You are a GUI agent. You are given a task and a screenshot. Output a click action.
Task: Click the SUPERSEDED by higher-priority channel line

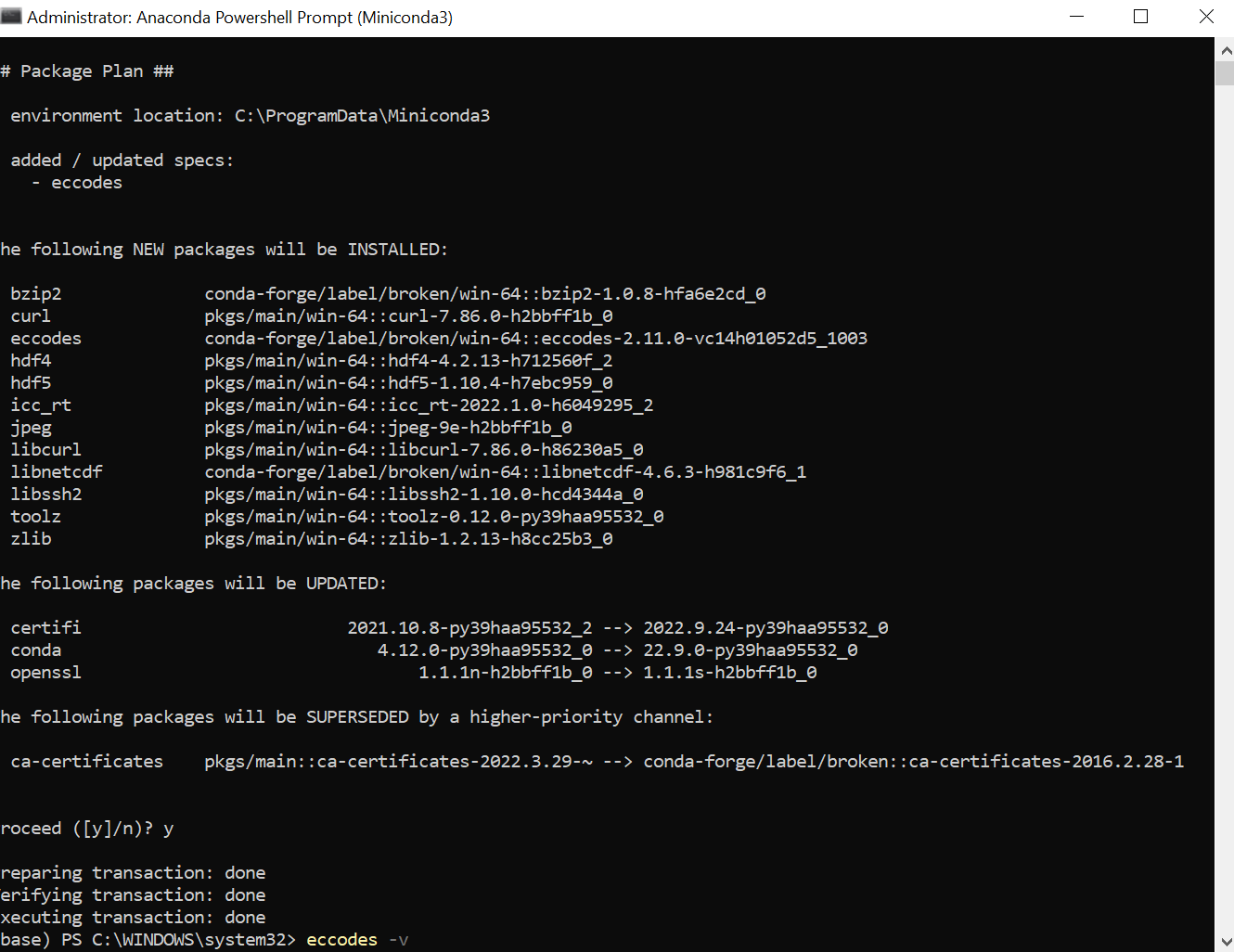pyautogui.click(x=357, y=717)
